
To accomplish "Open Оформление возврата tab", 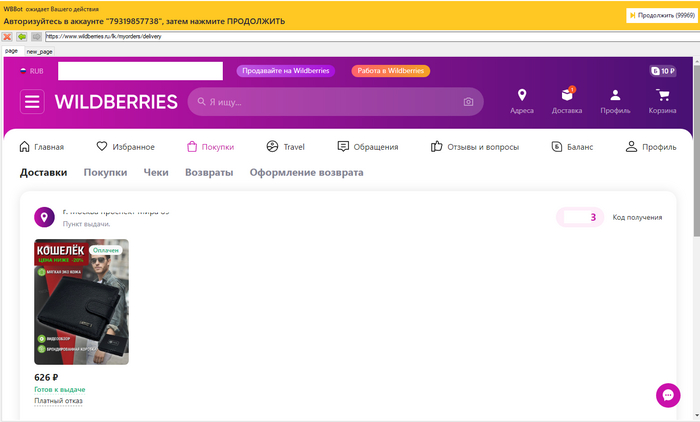I will tap(306, 172).
